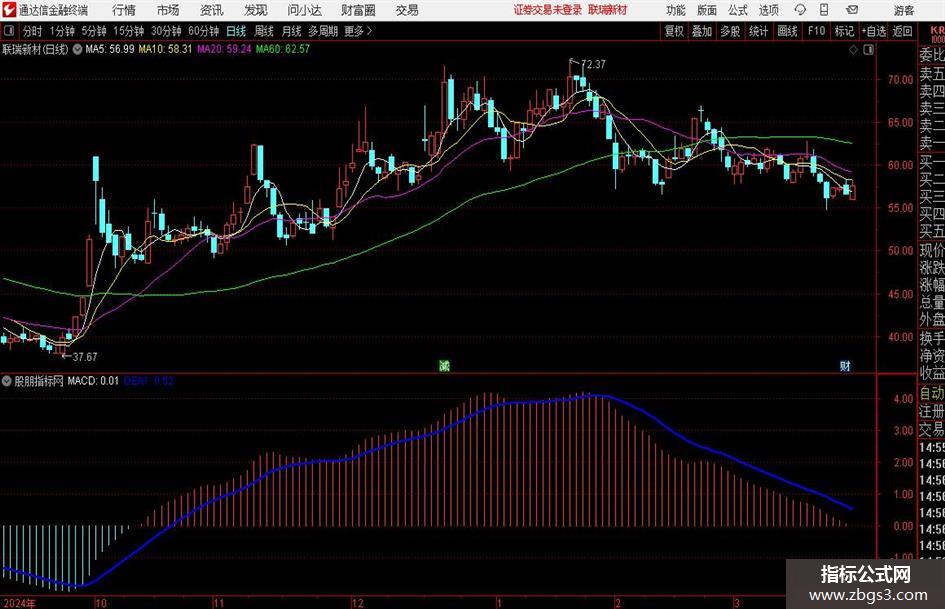Open the 资讯 menu
The width and height of the screenshot is (945, 609).
click(212, 10)
